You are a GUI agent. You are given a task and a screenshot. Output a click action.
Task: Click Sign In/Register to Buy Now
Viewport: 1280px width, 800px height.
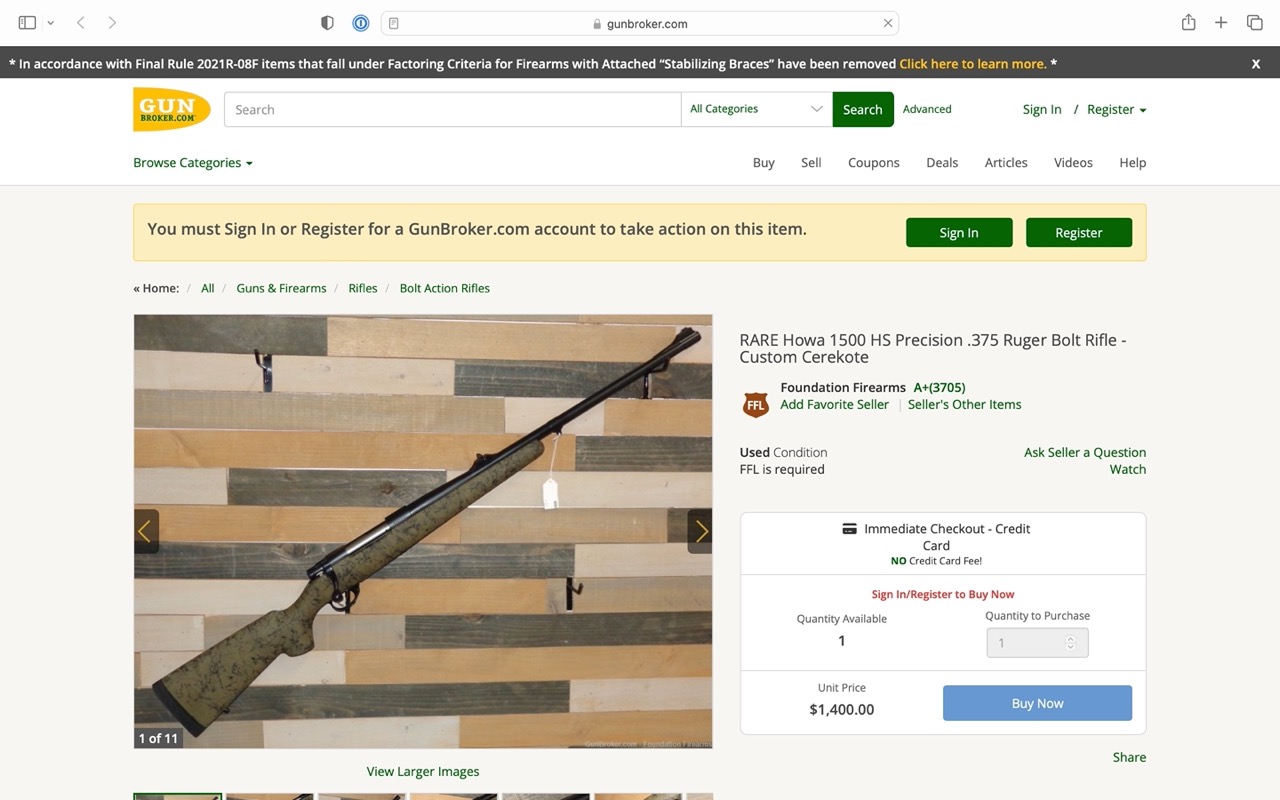943,594
